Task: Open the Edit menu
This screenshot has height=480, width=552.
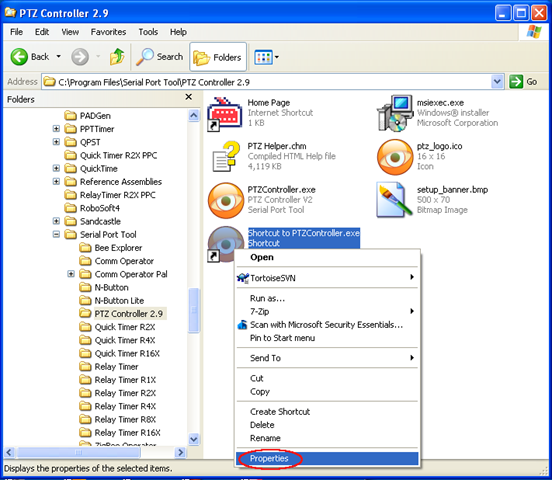Action: point(42,32)
